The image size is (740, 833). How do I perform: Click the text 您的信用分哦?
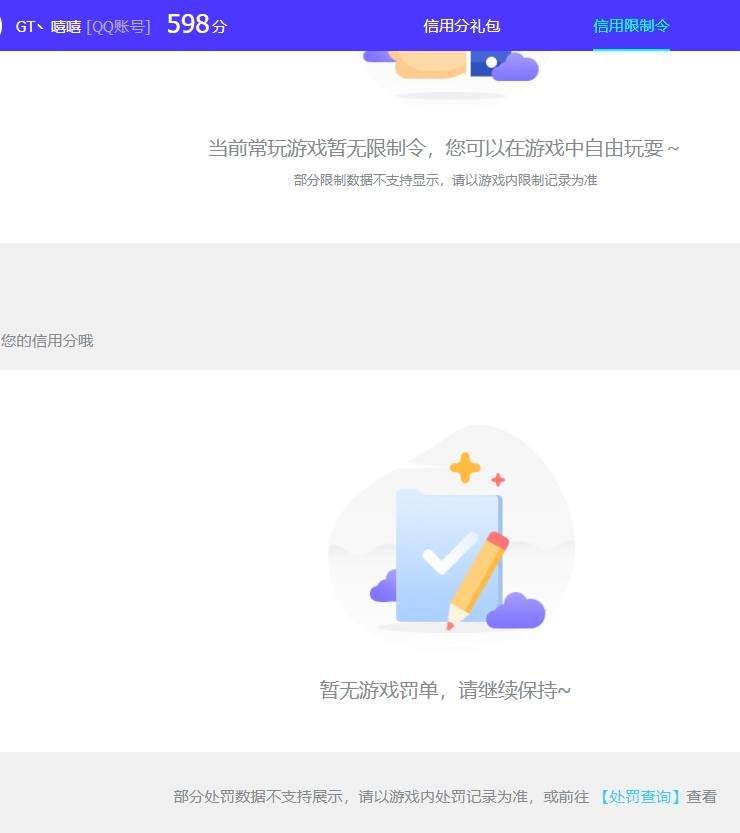pos(47,341)
